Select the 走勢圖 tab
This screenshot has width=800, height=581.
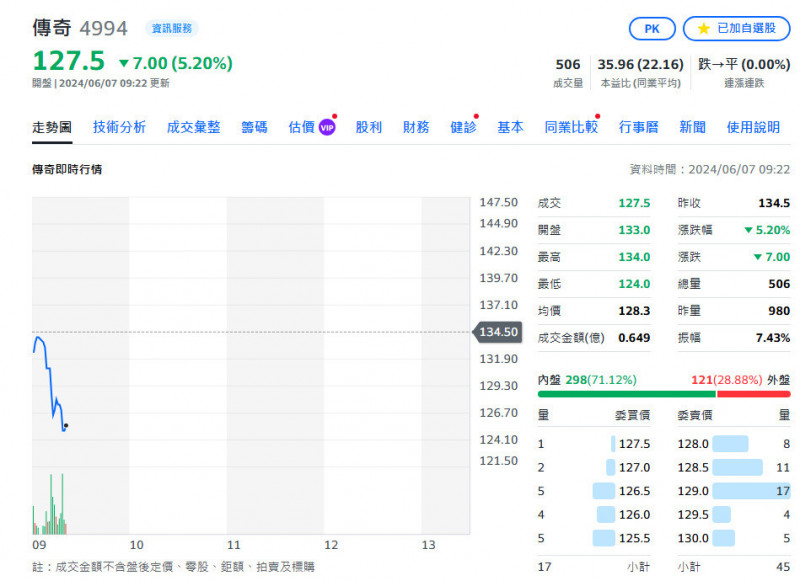pos(52,127)
